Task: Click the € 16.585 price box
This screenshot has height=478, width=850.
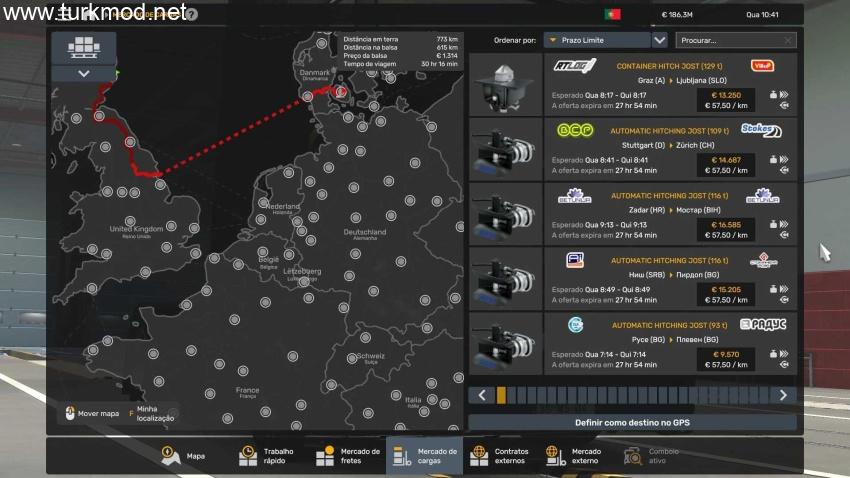Action: tap(726, 230)
